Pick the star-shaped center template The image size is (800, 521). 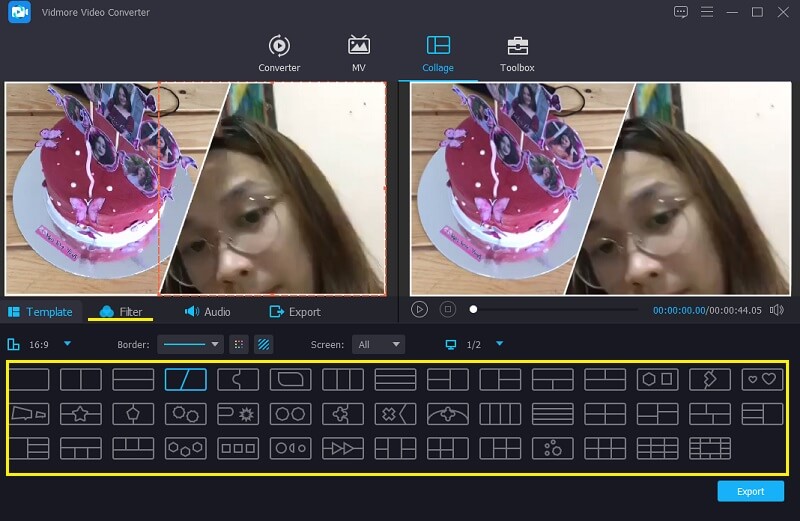click(x=81, y=413)
